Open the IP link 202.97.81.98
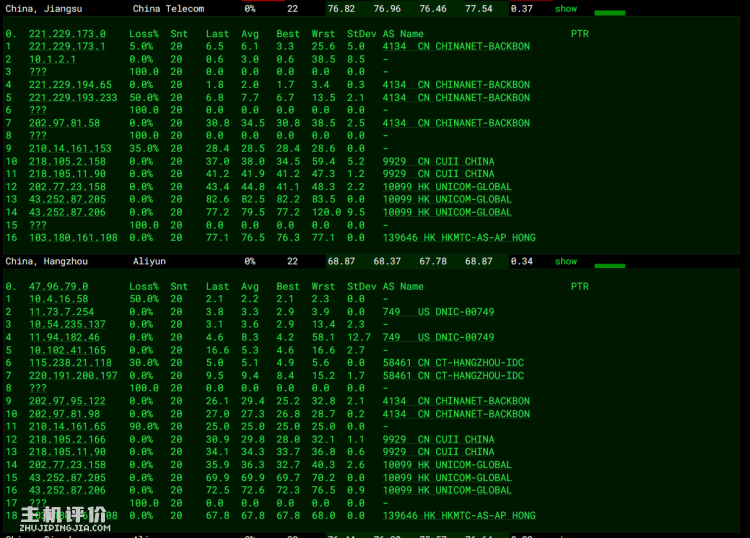Viewport: 750px width, 538px height. tap(64, 414)
